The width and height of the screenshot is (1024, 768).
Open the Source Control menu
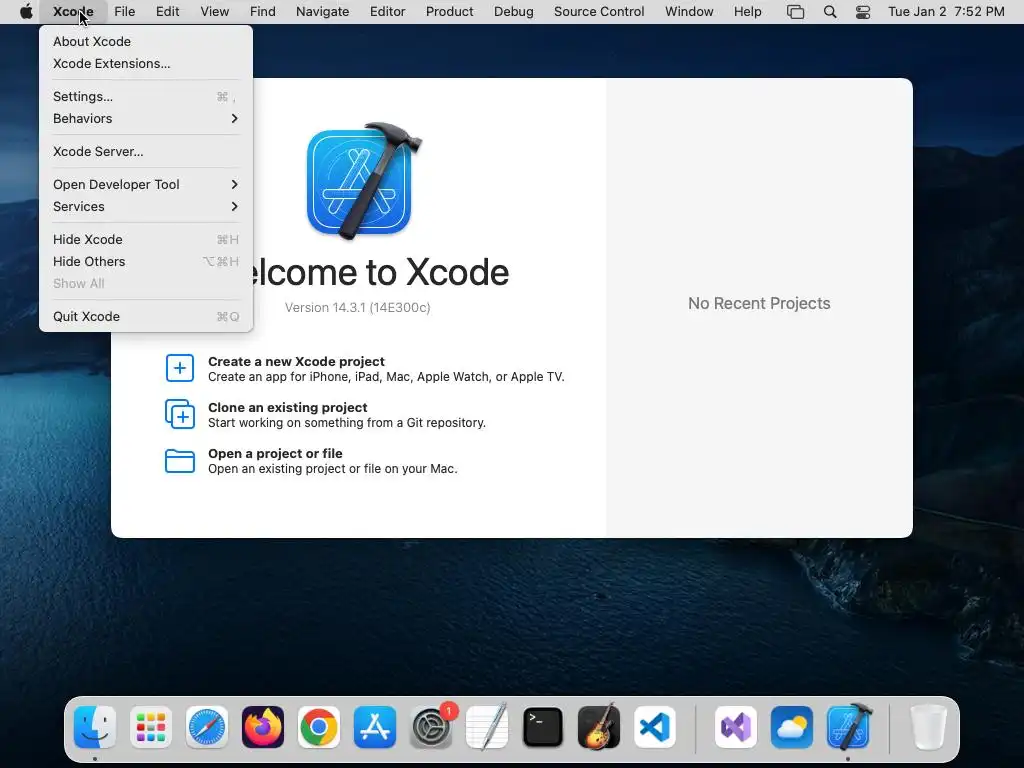coord(599,11)
